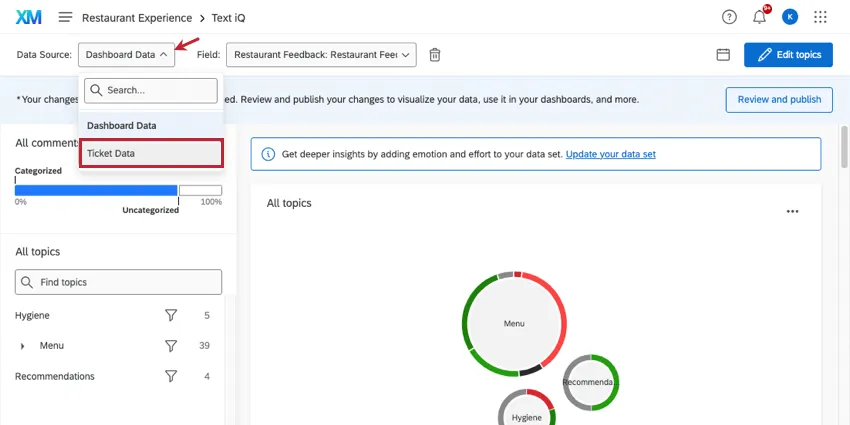View notifications bell icon

pyautogui.click(x=760, y=17)
